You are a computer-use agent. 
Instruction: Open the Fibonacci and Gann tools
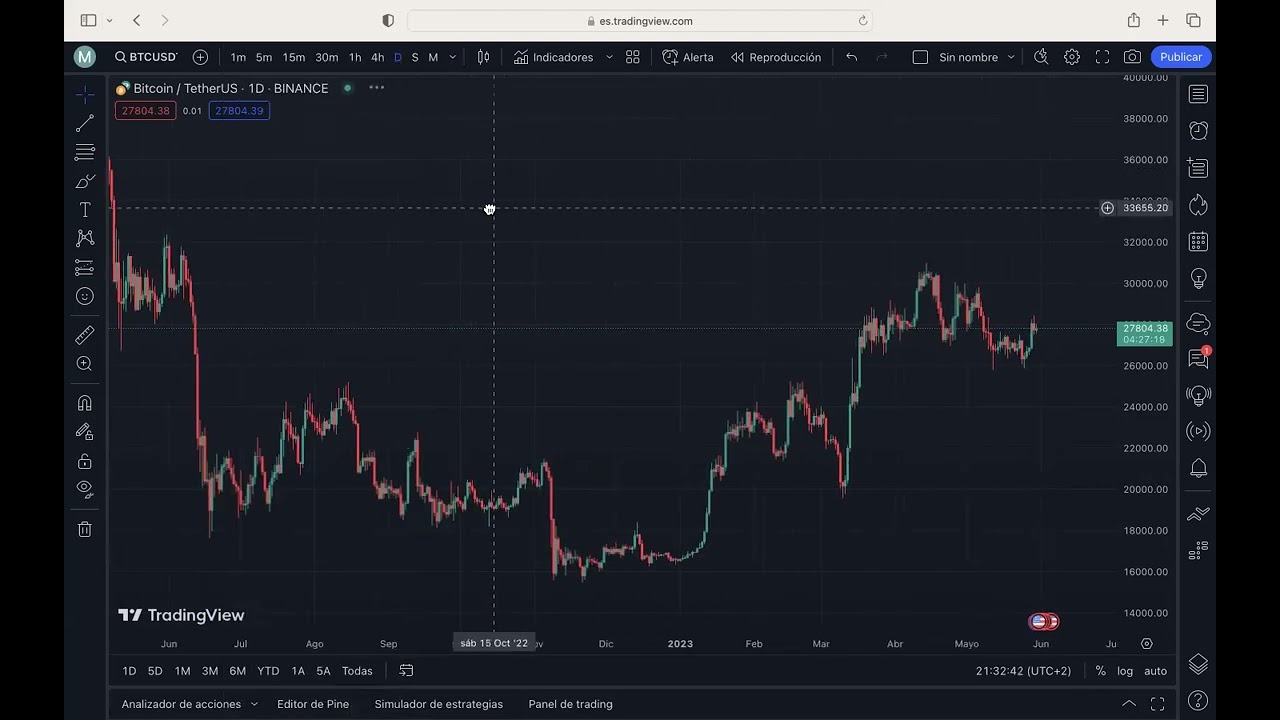coord(85,153)
